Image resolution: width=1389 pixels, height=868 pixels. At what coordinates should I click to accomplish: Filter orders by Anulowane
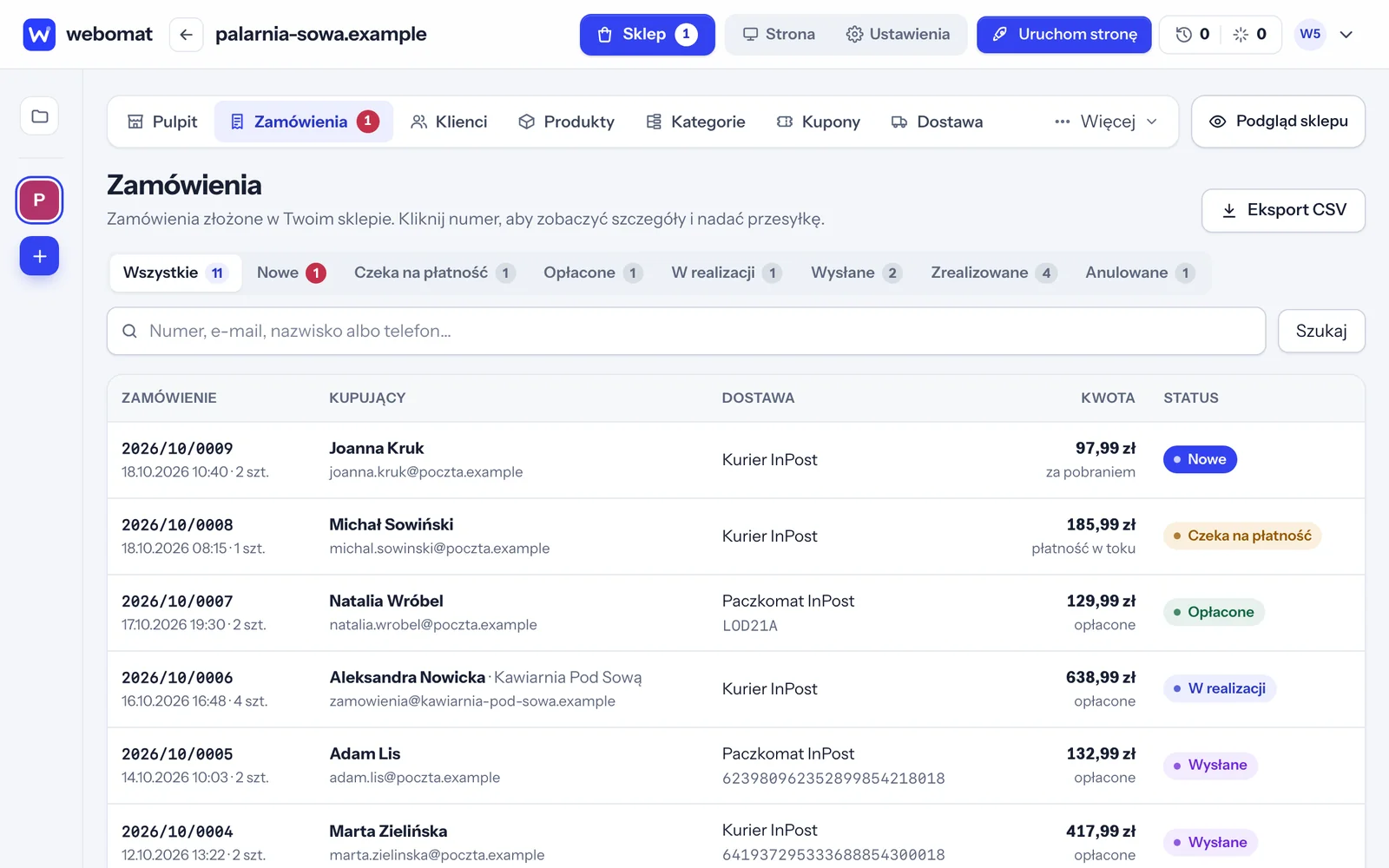1140,273
